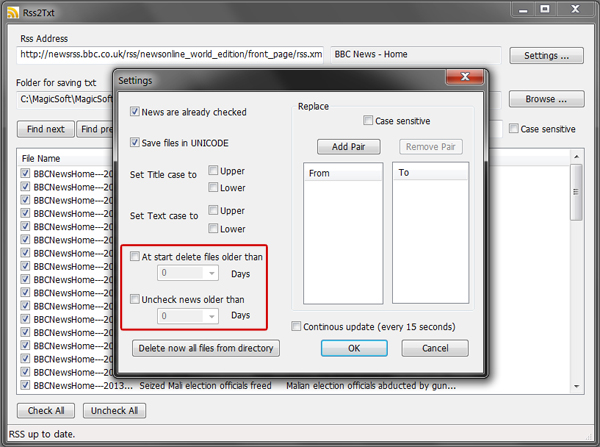Click the Add Pair button
The height and width of the screenshot is (447, 600).
point(349,147)
